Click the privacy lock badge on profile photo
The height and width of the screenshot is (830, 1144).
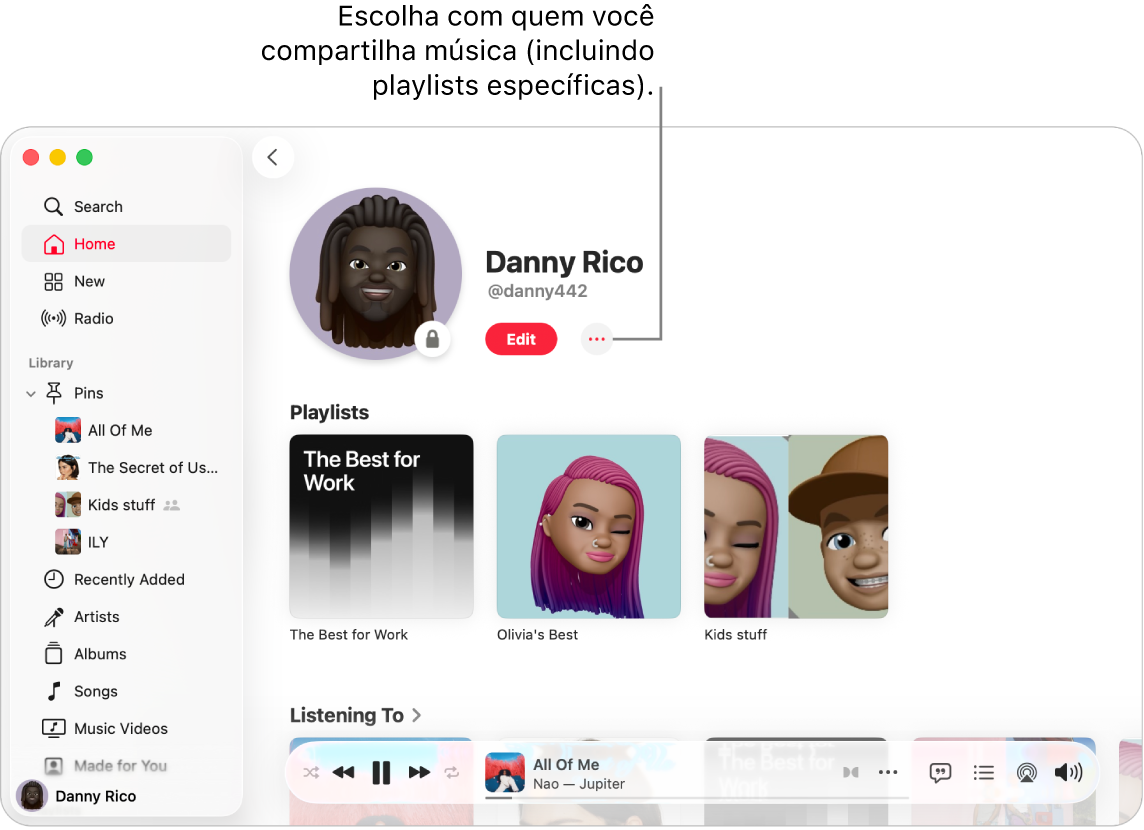pos(432,339)
